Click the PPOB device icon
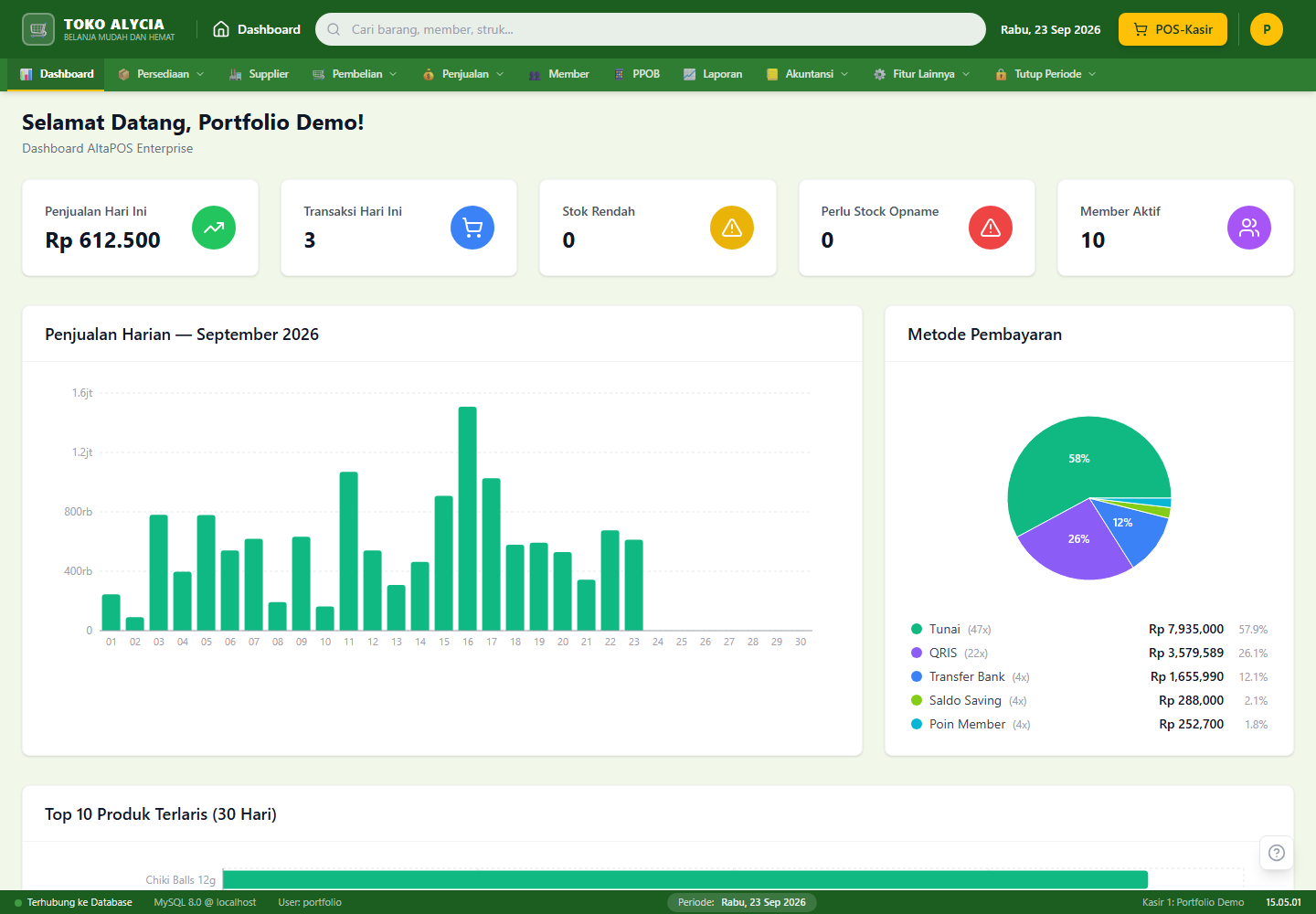The image size is (1316, 914). coord(620,74)
